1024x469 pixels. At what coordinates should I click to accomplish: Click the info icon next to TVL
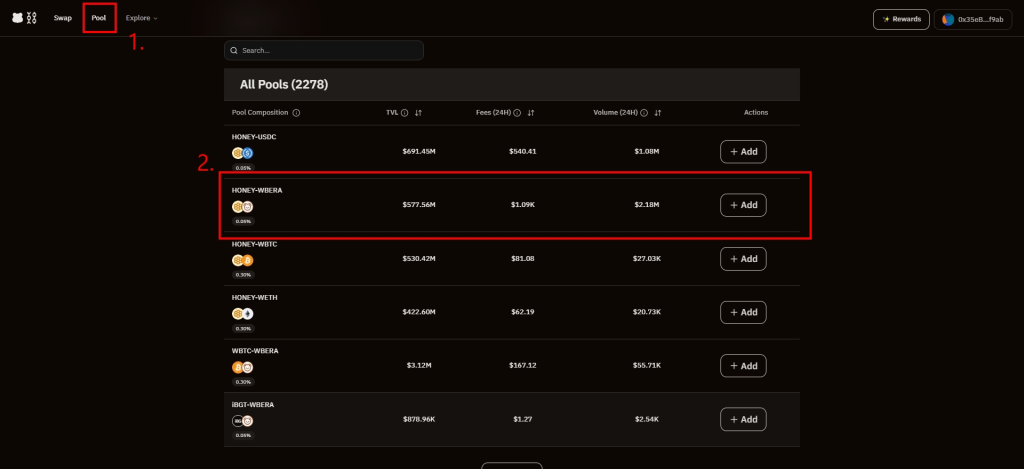(405, 113)
